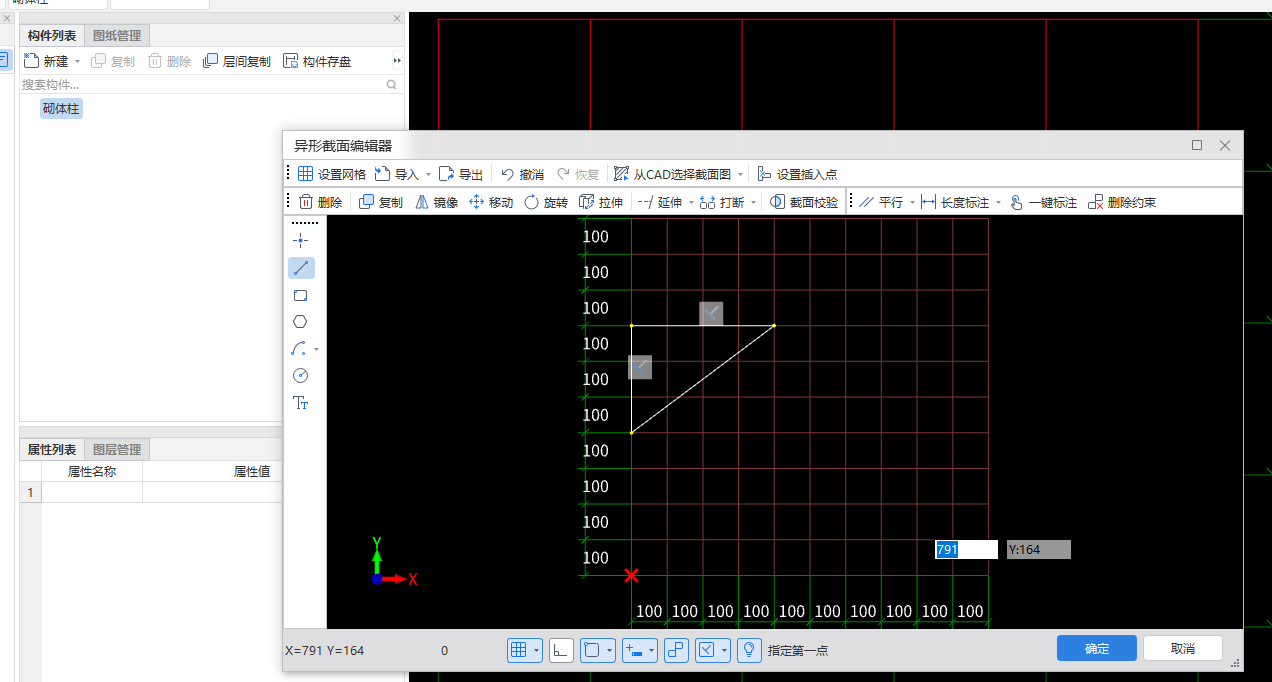This screenshot has height=682, width=1272.
Task: Click the X coordinate input field
Action: tap(966, 549)
